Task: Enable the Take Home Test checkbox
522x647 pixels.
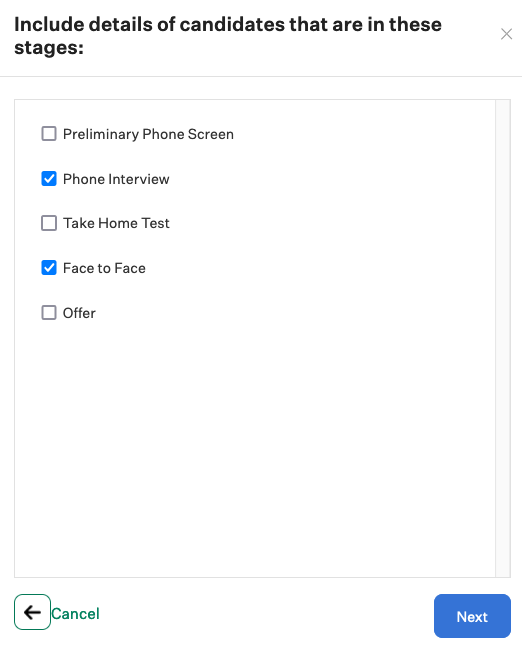Action: [x=49, y=223]
